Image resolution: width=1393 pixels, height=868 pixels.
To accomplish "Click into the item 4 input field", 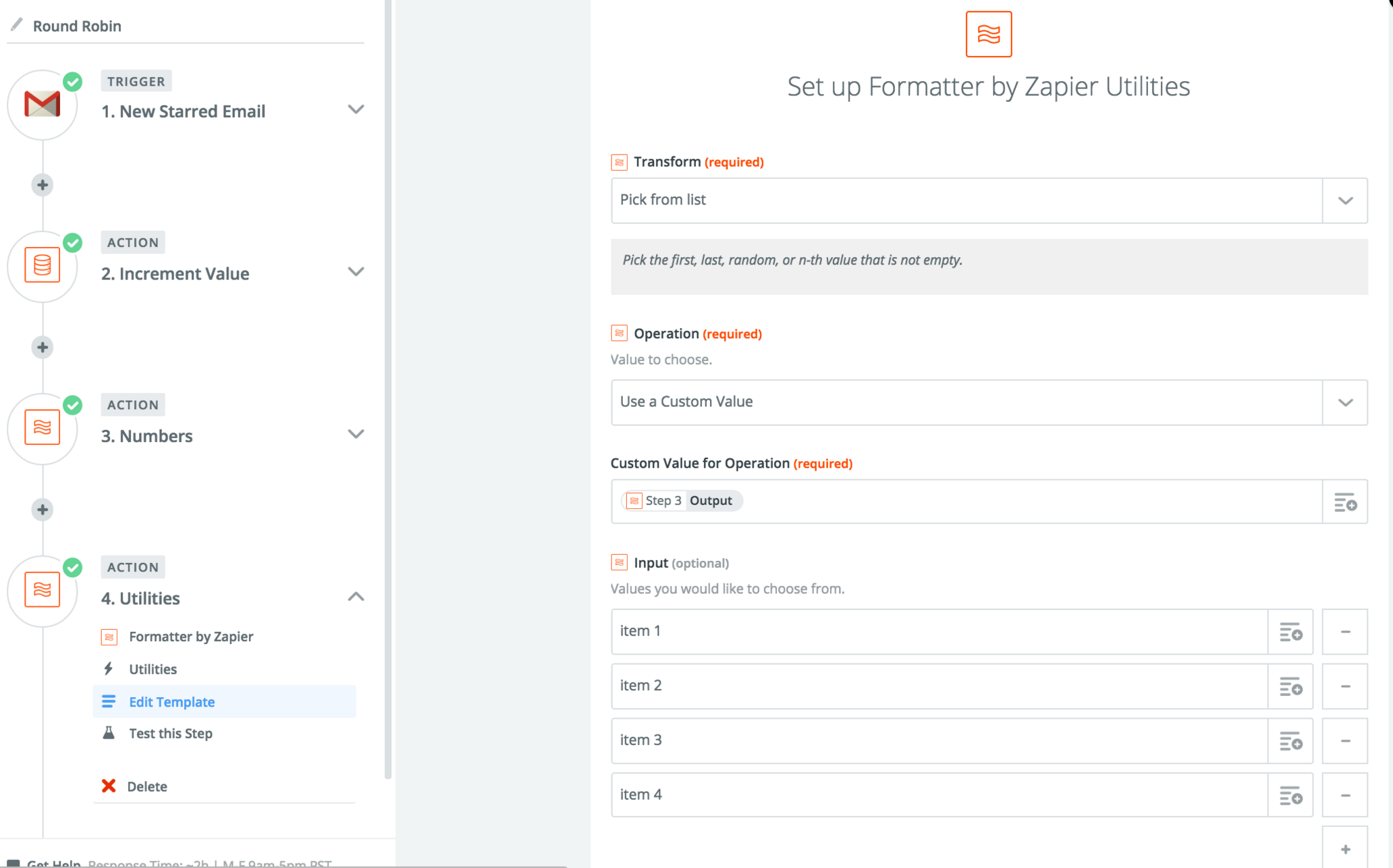I will coord(939,795).
